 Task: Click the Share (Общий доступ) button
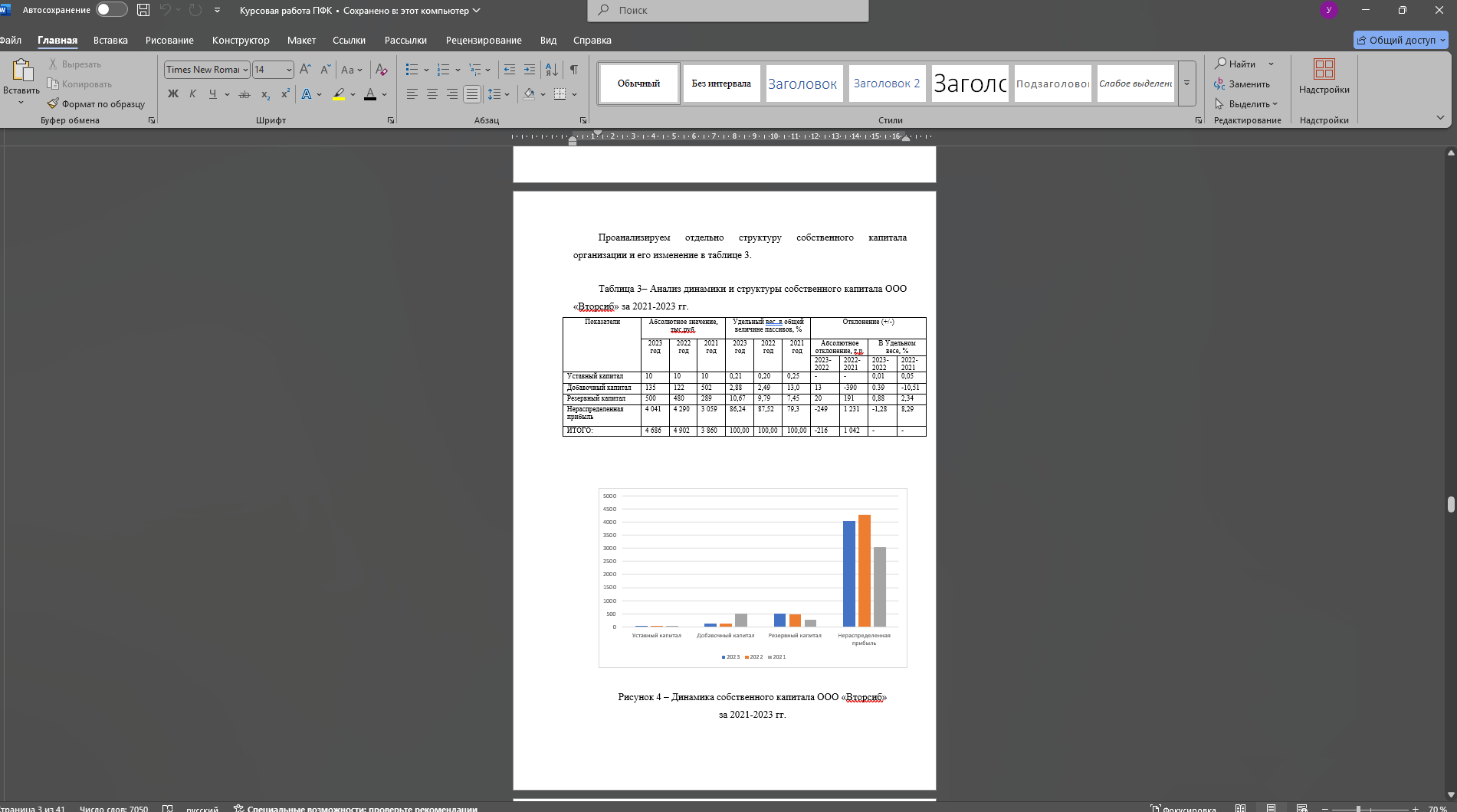(1400, 41)
